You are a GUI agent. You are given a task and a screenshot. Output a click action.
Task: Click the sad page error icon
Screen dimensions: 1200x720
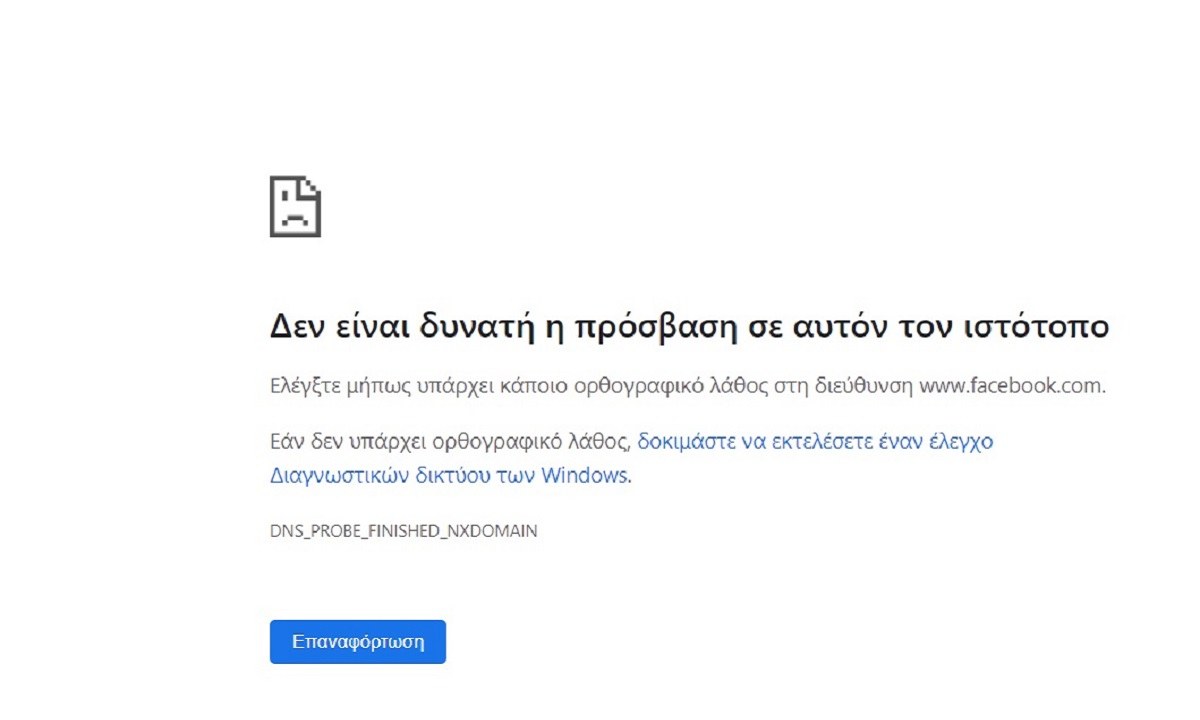(295, 207)
